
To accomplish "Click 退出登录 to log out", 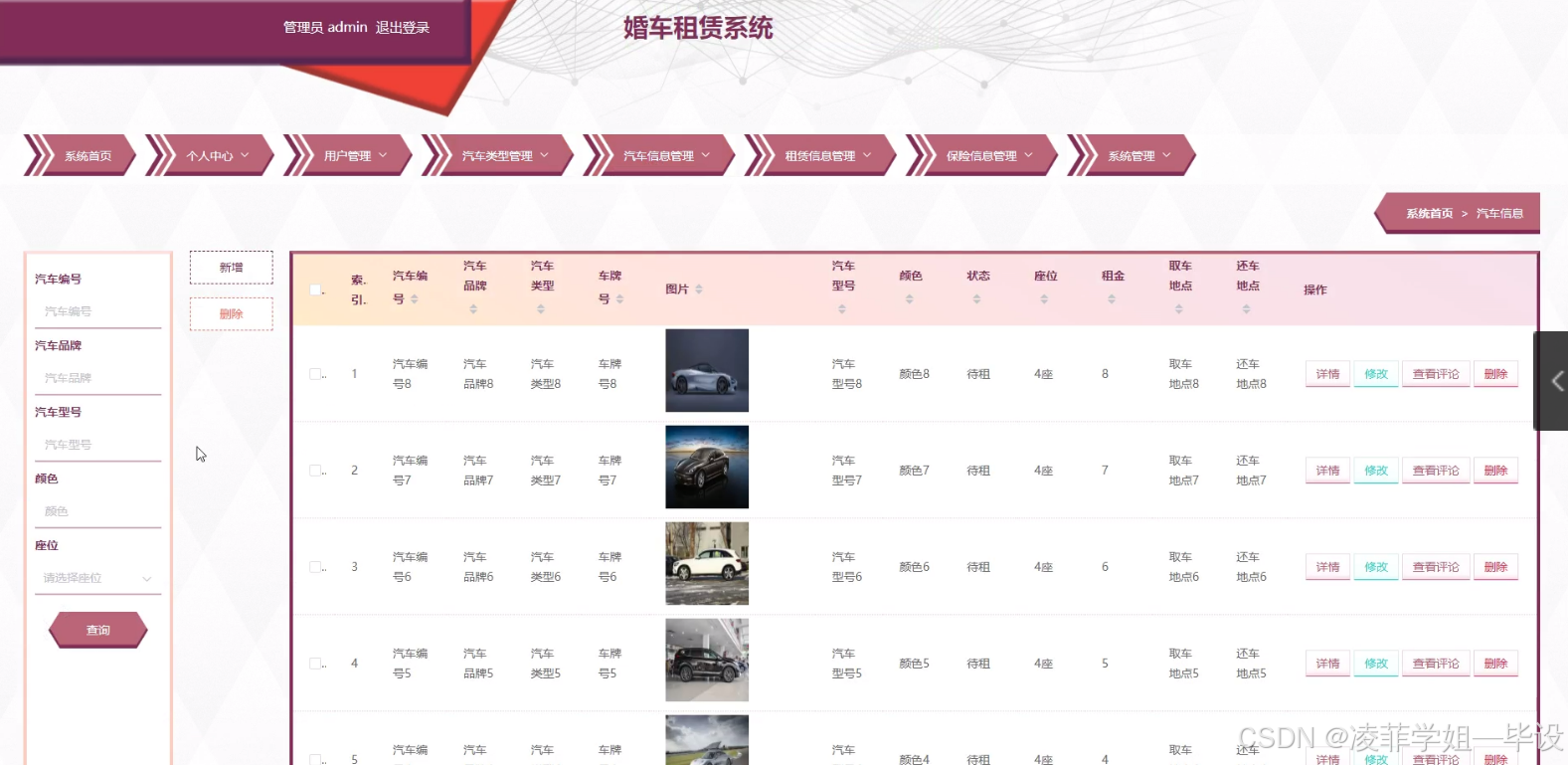I will (403, 28).
